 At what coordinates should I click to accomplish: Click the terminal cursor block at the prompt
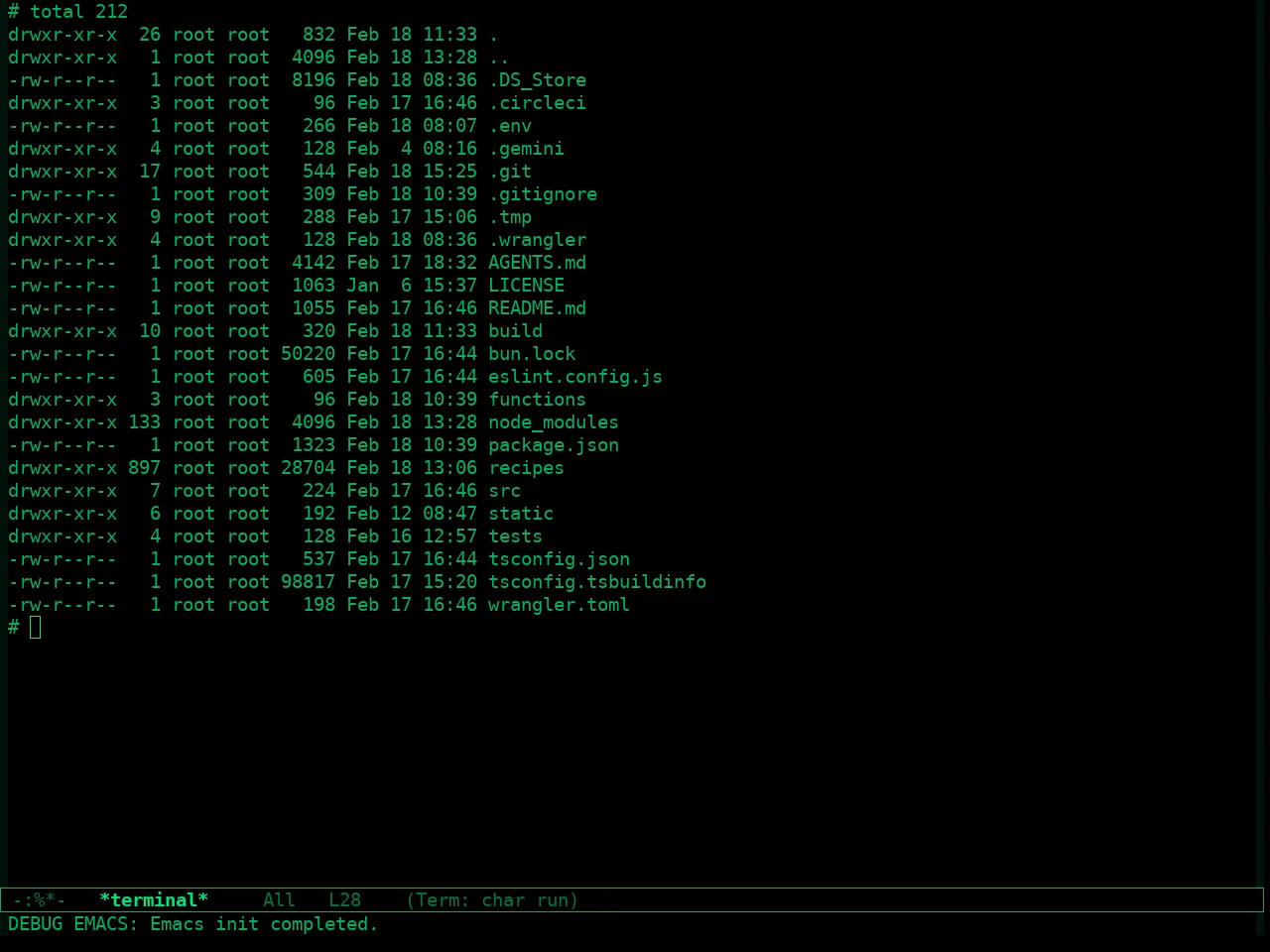coord(36,627)
